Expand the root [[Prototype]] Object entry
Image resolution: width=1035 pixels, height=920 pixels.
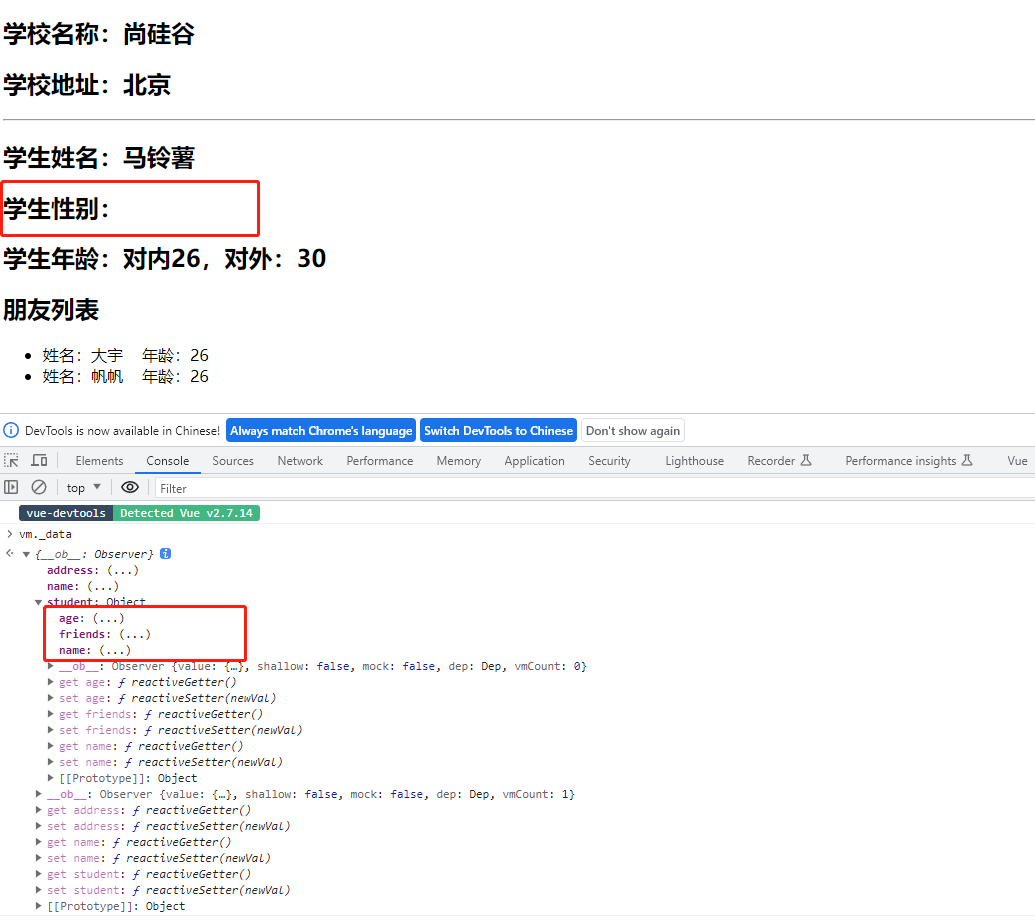pyautogui.click(x=38, y=906)
